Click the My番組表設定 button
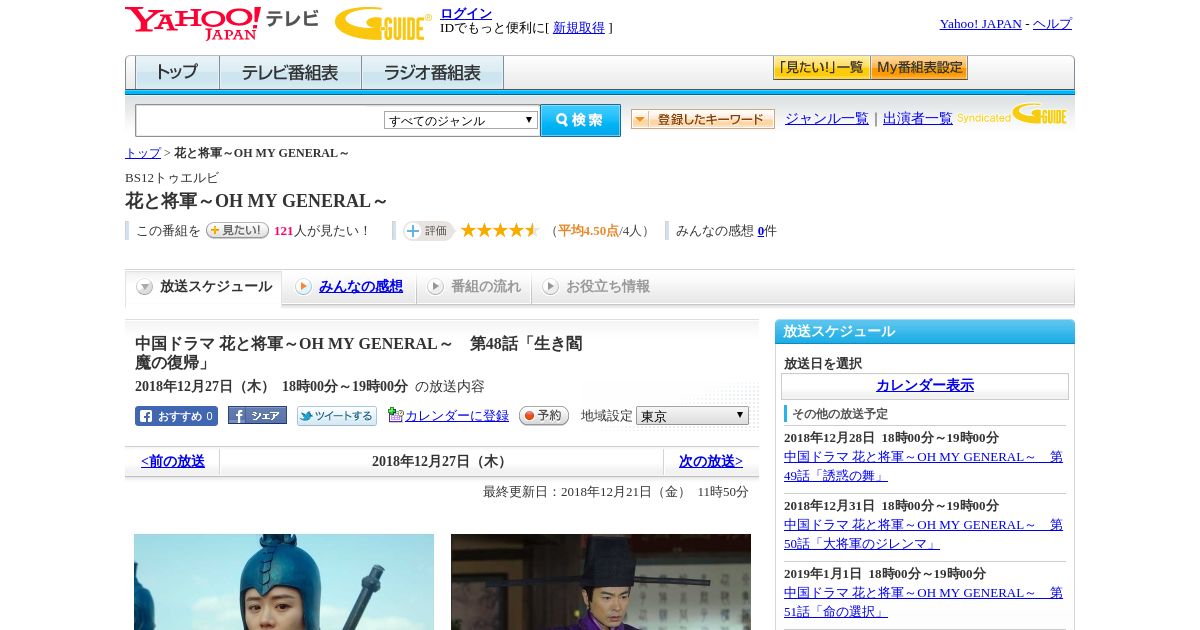 coord(919,68)
